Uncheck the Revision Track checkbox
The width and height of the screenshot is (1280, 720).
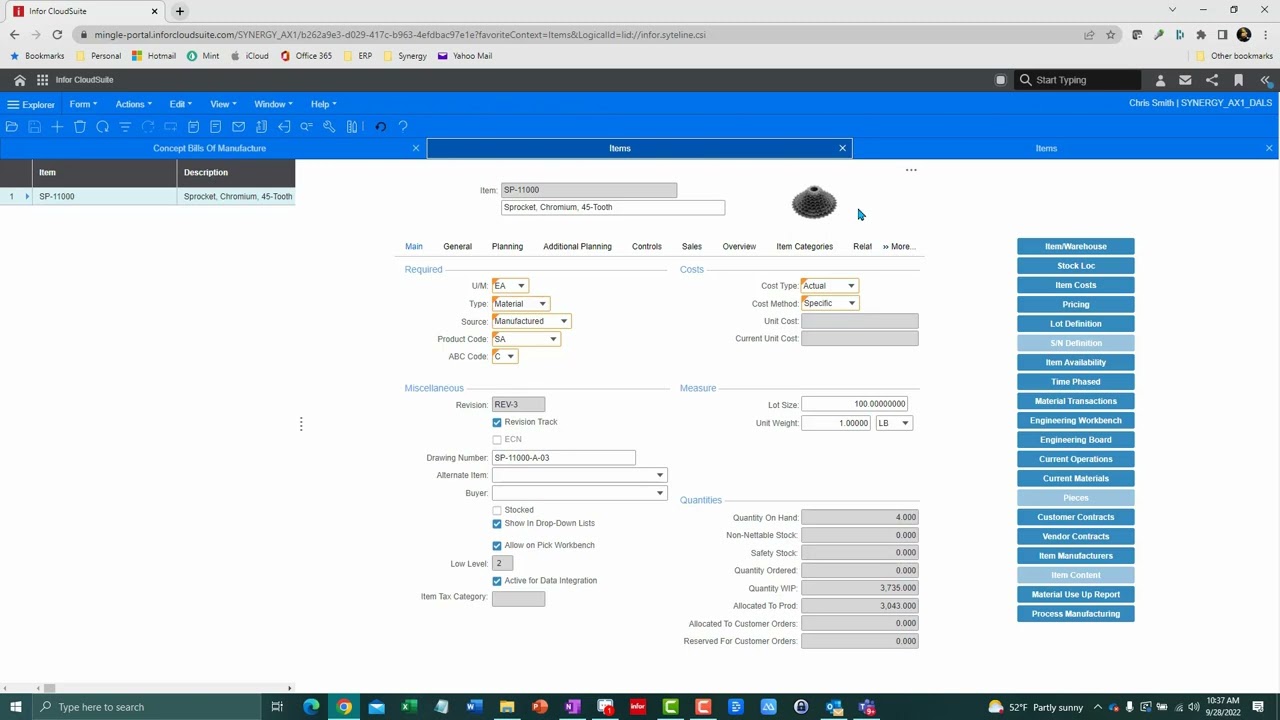(497, 422)
